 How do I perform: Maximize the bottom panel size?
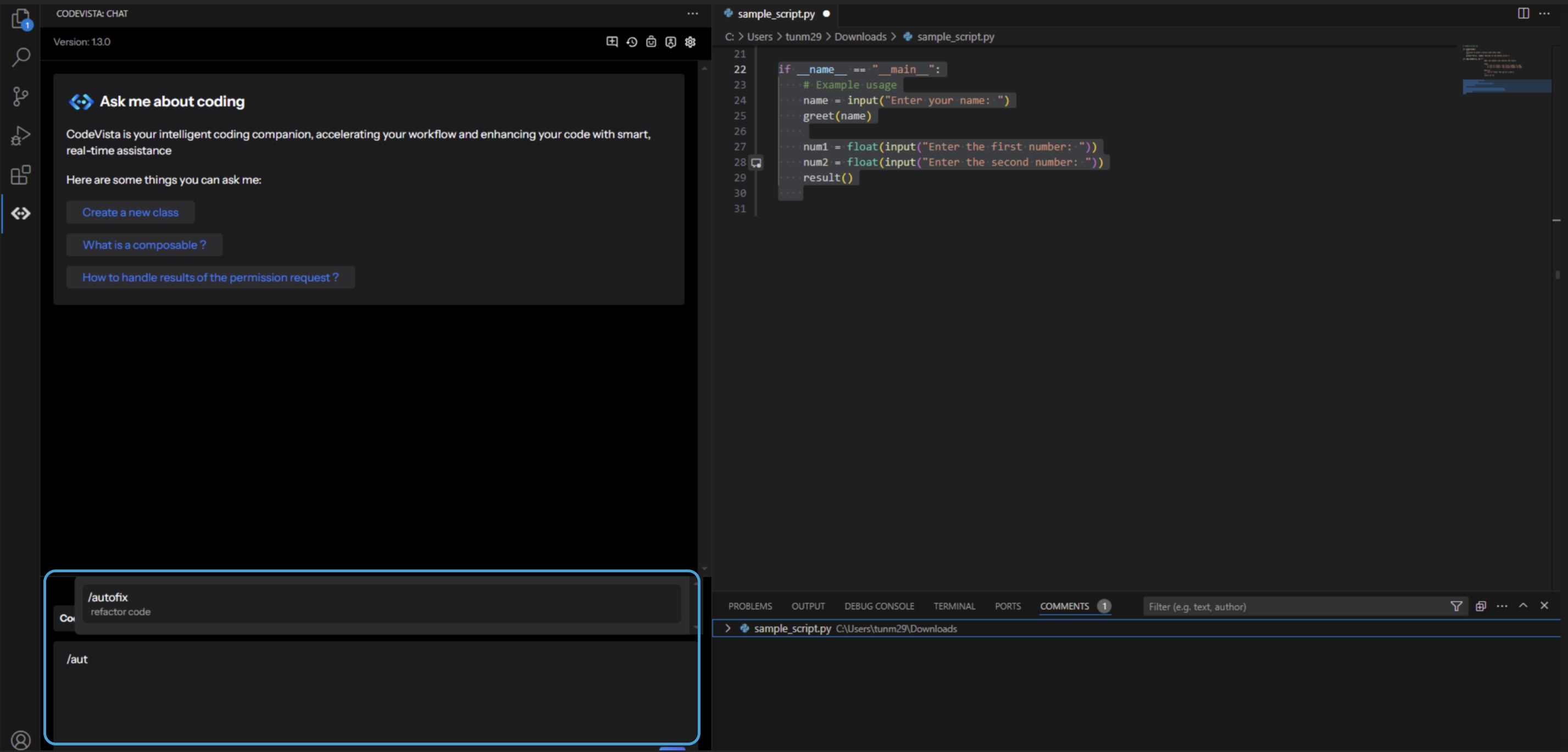pyautogui.click(x=1523, y=606)
